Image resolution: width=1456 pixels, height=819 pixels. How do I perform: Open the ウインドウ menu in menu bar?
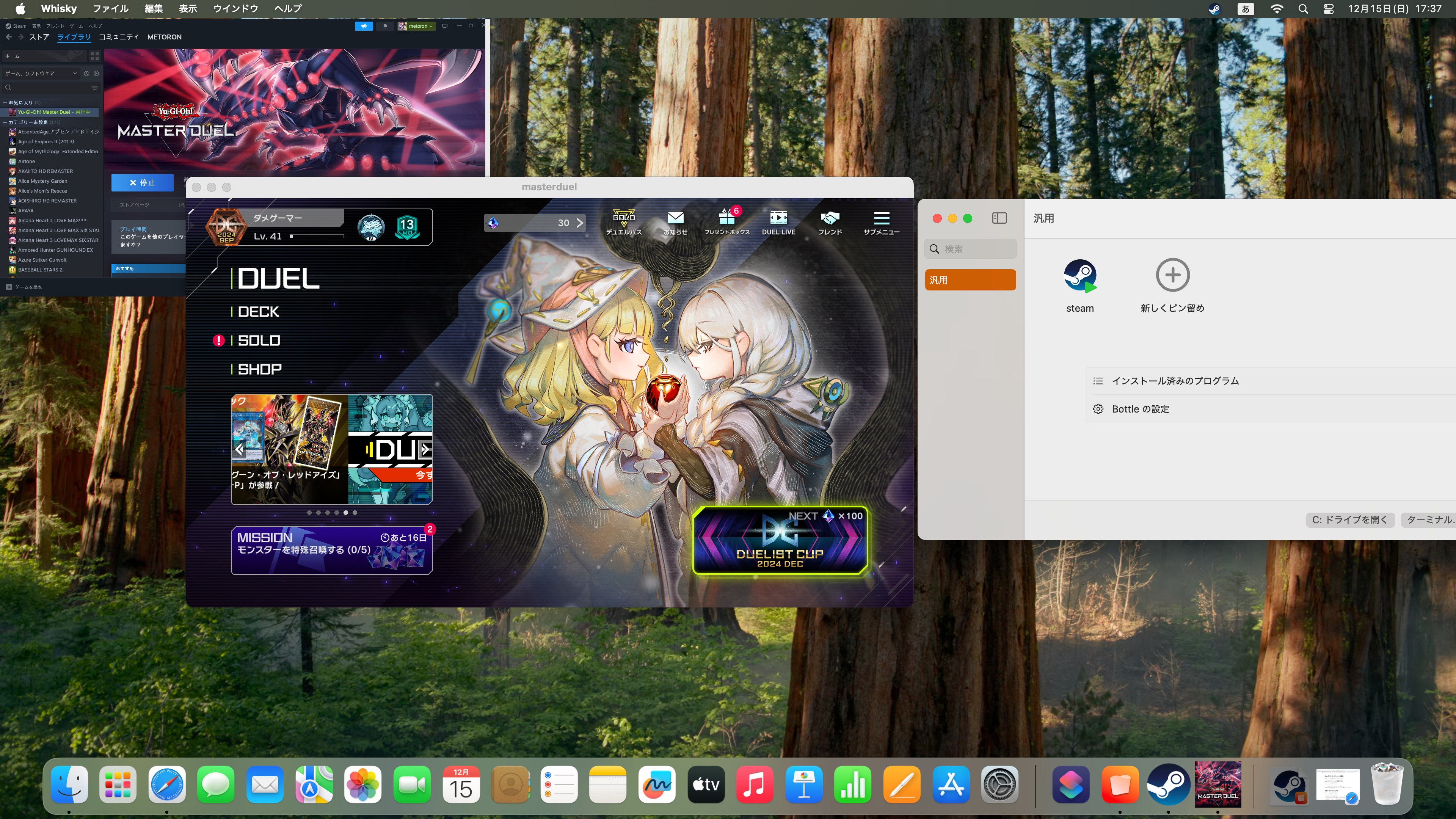pos(235,8)
